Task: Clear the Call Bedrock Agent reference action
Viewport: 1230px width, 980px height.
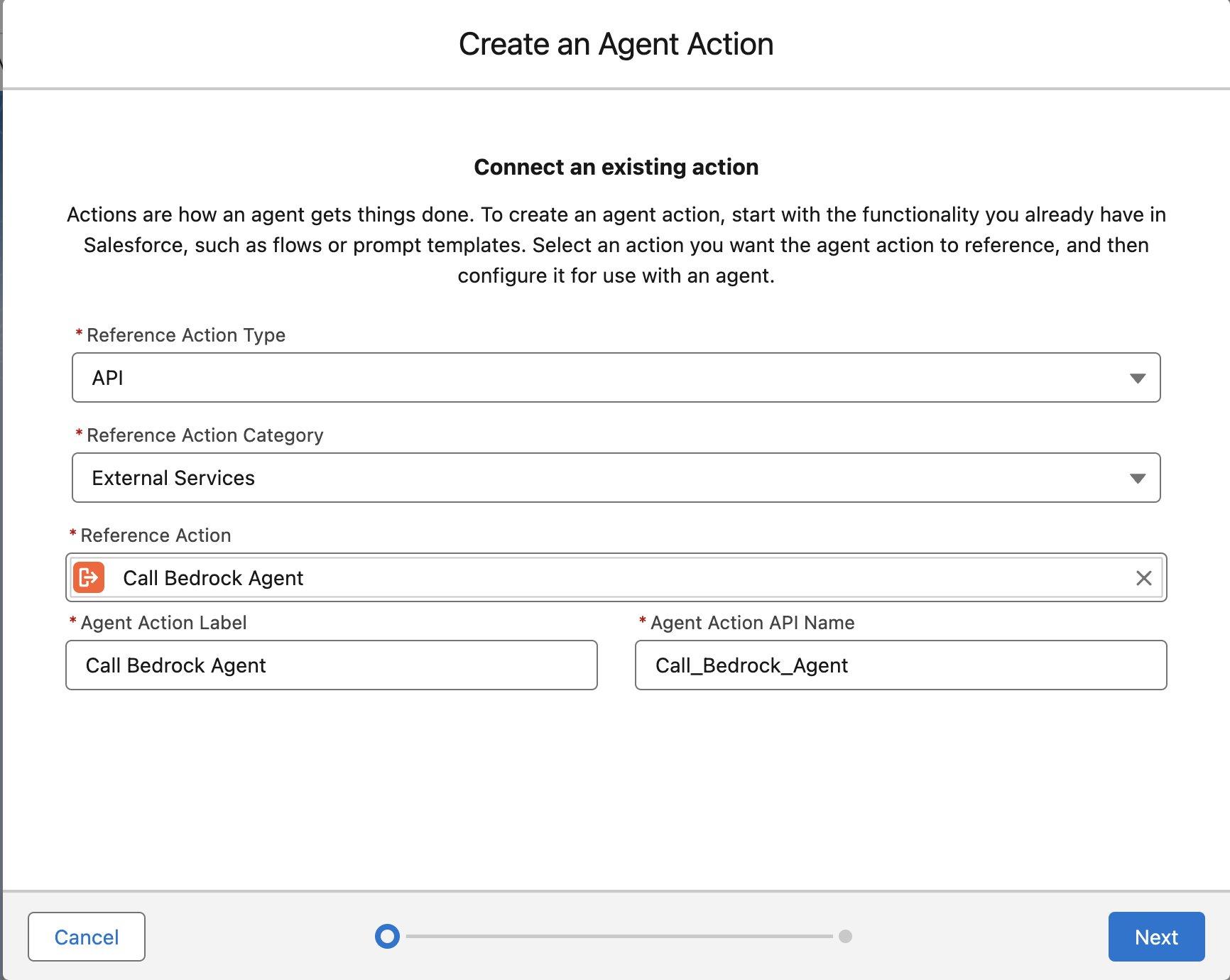Action: 1143,578
